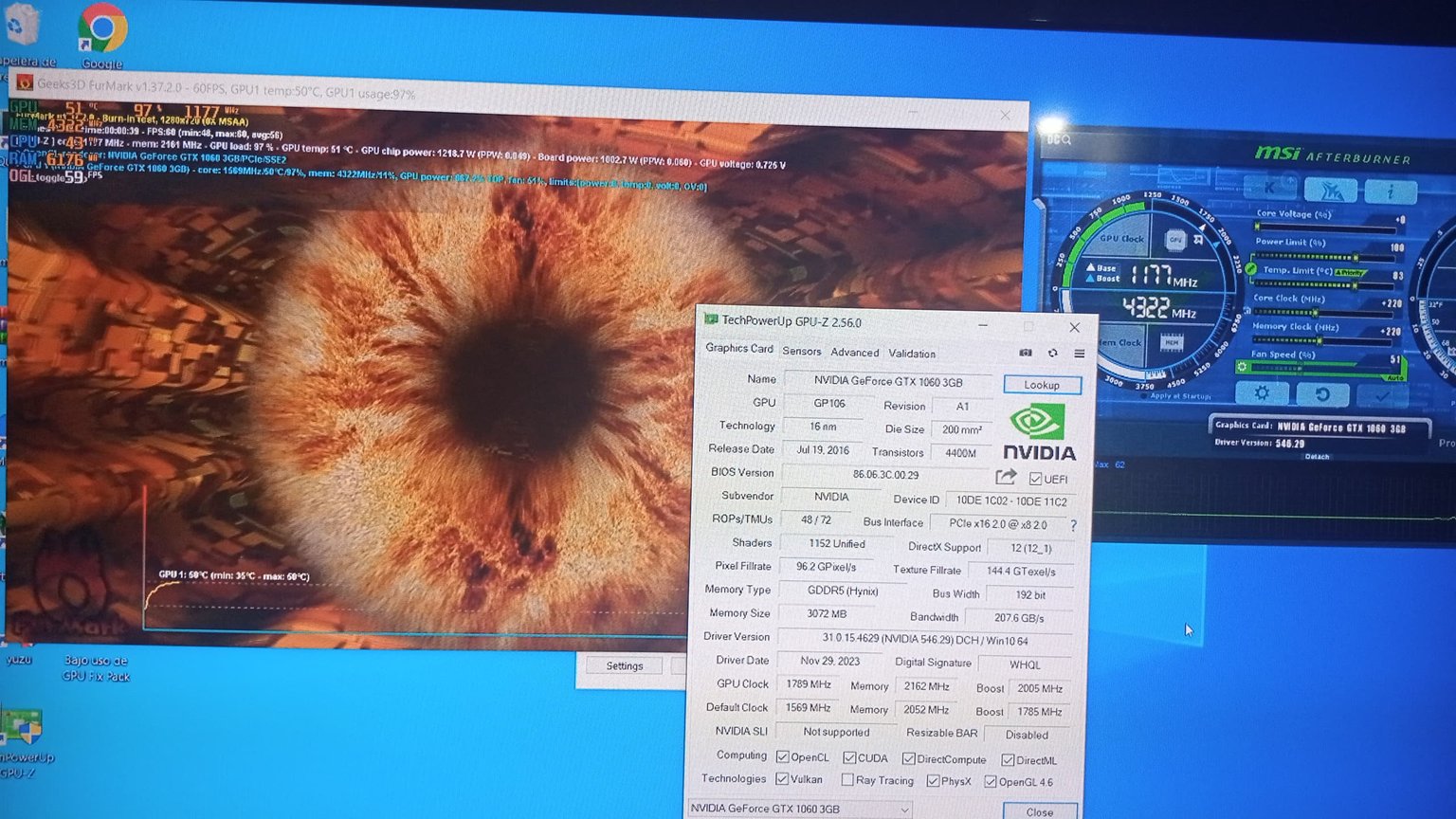Select the Graphics Card tab

739,348
